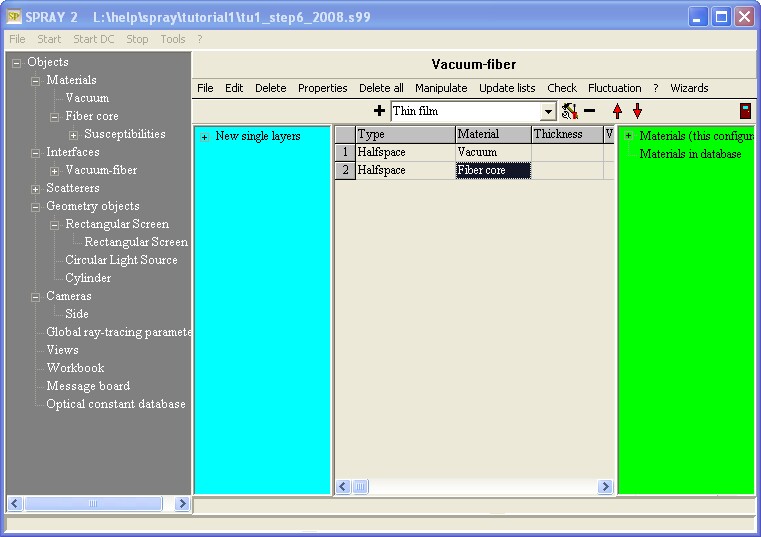Screen dimensions: 761x537
Task: Click the edit layer tool icon
Action: (569, 111)
